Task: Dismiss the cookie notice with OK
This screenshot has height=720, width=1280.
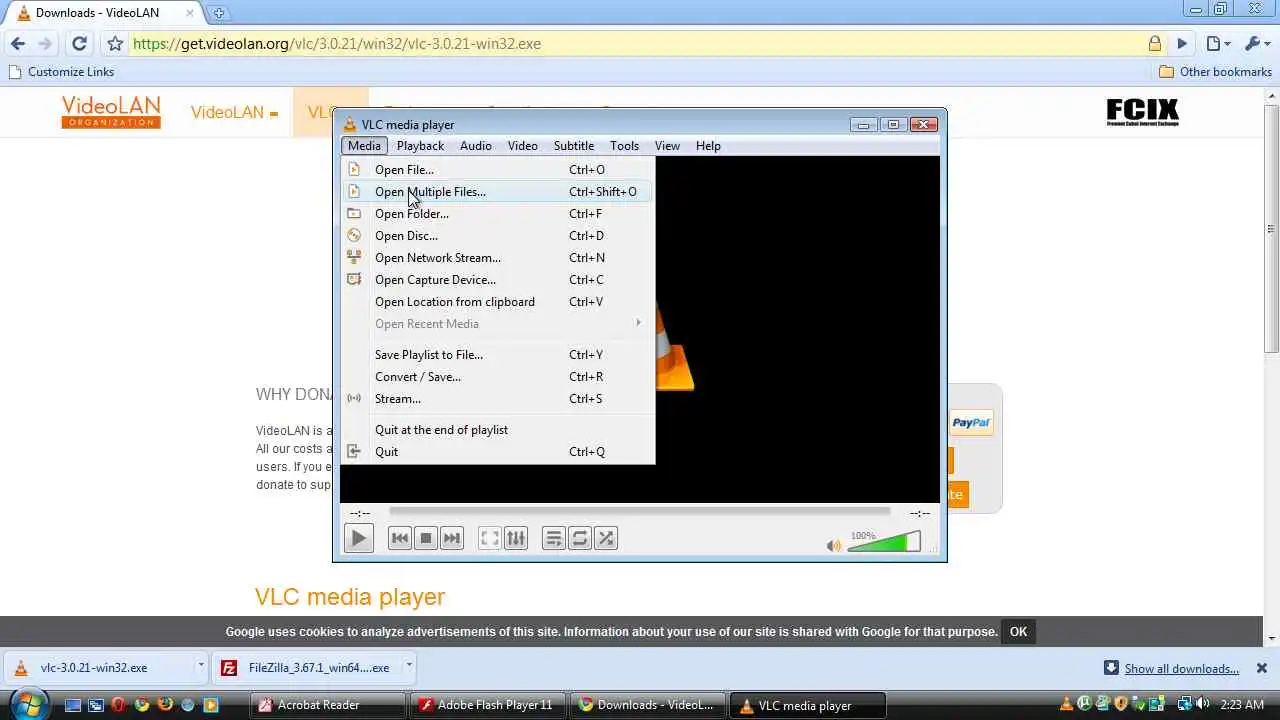Action: 1018,631
